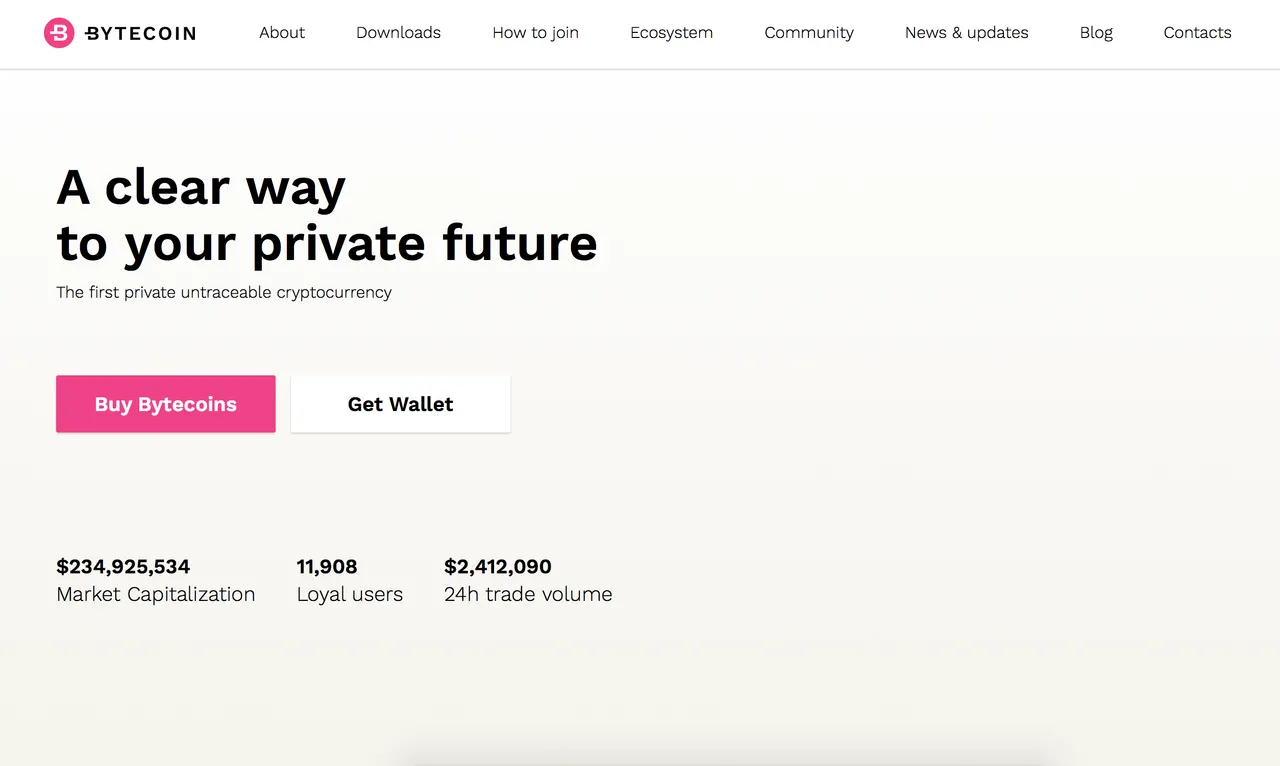Click the BYTECOIN wordmark in header

[x=140, y=33]
